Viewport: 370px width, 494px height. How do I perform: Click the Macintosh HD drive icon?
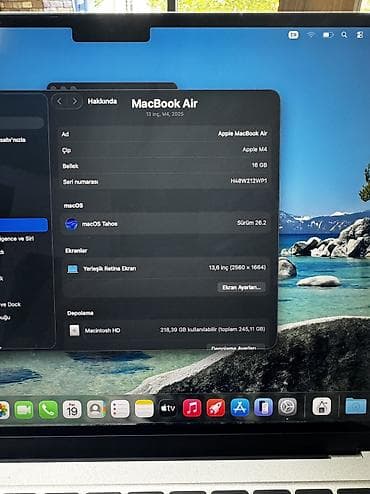pyautogui.click(x=74, y=330)
